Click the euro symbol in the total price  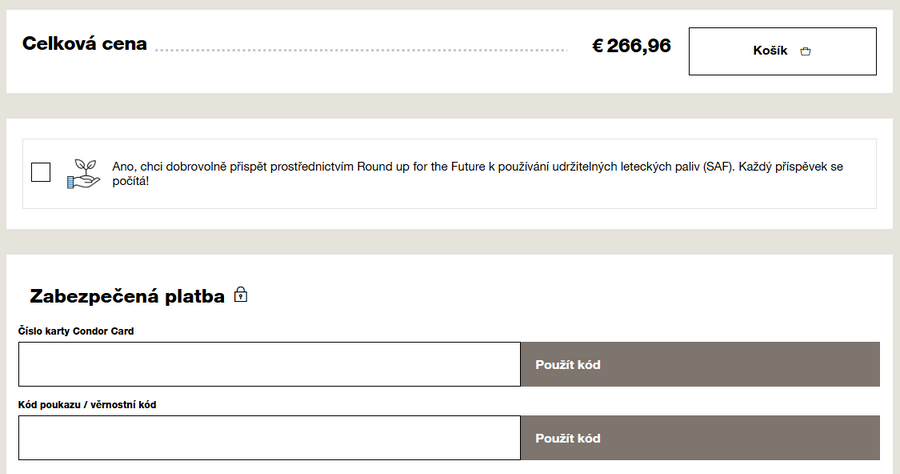[x=598, y=45]
